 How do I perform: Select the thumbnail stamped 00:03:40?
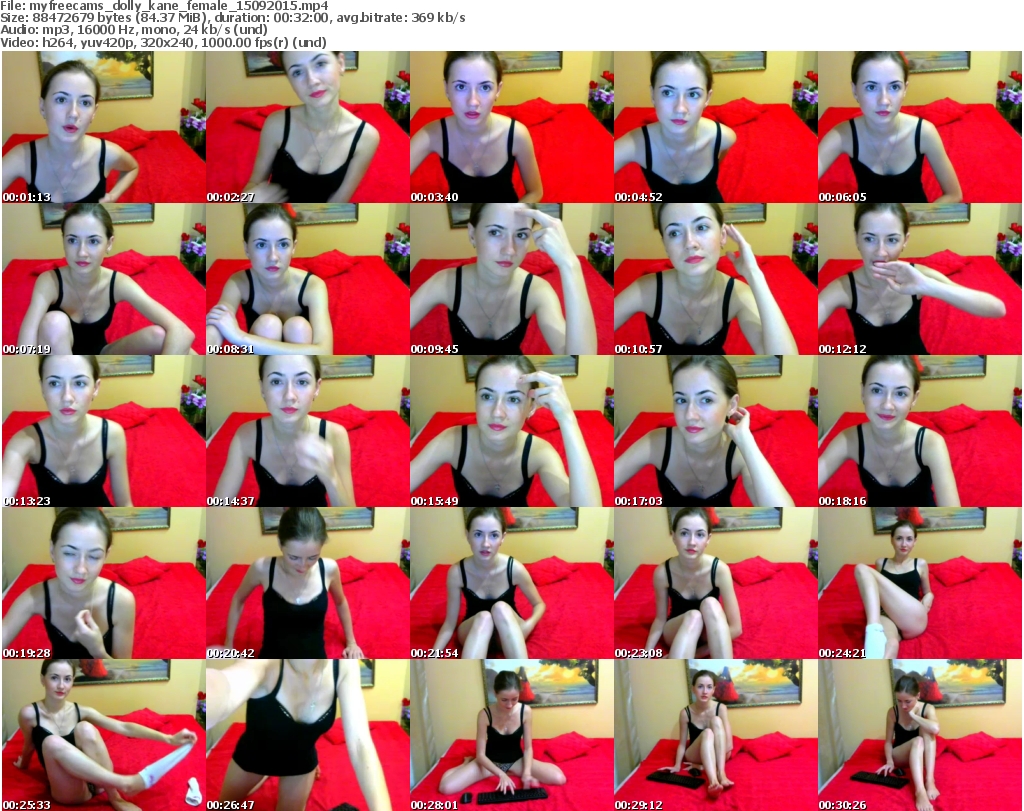point(511,127)
